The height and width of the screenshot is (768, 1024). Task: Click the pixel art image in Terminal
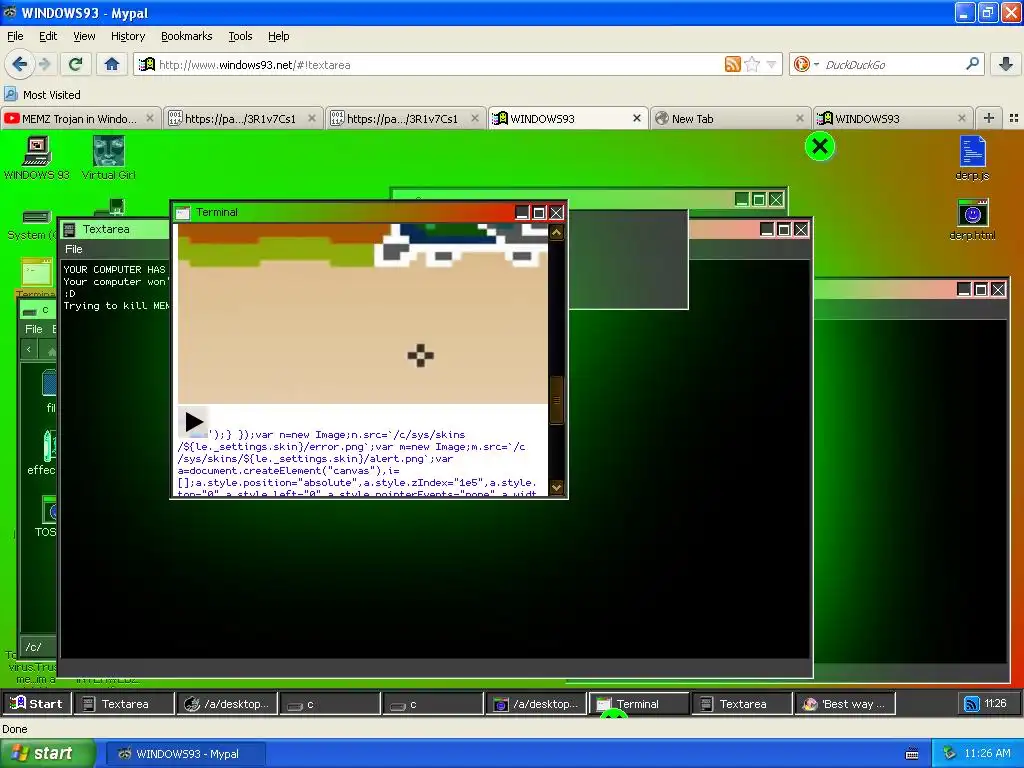click(x=362, y=313)
